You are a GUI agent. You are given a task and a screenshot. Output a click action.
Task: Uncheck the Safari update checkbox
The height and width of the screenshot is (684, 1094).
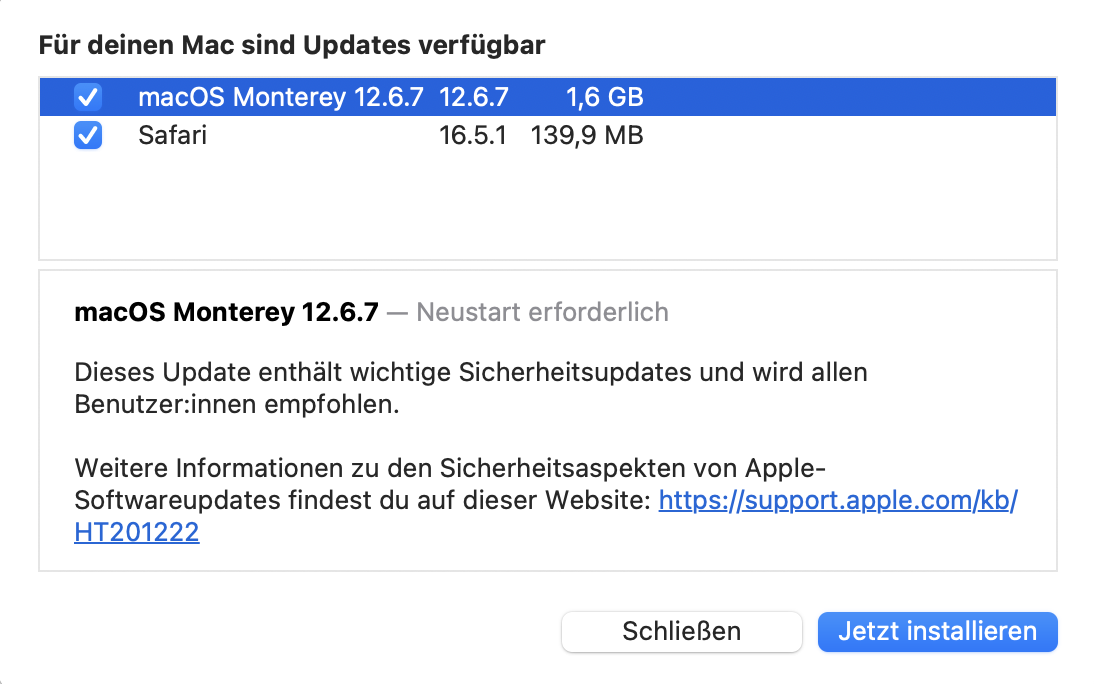pos(88,135)
